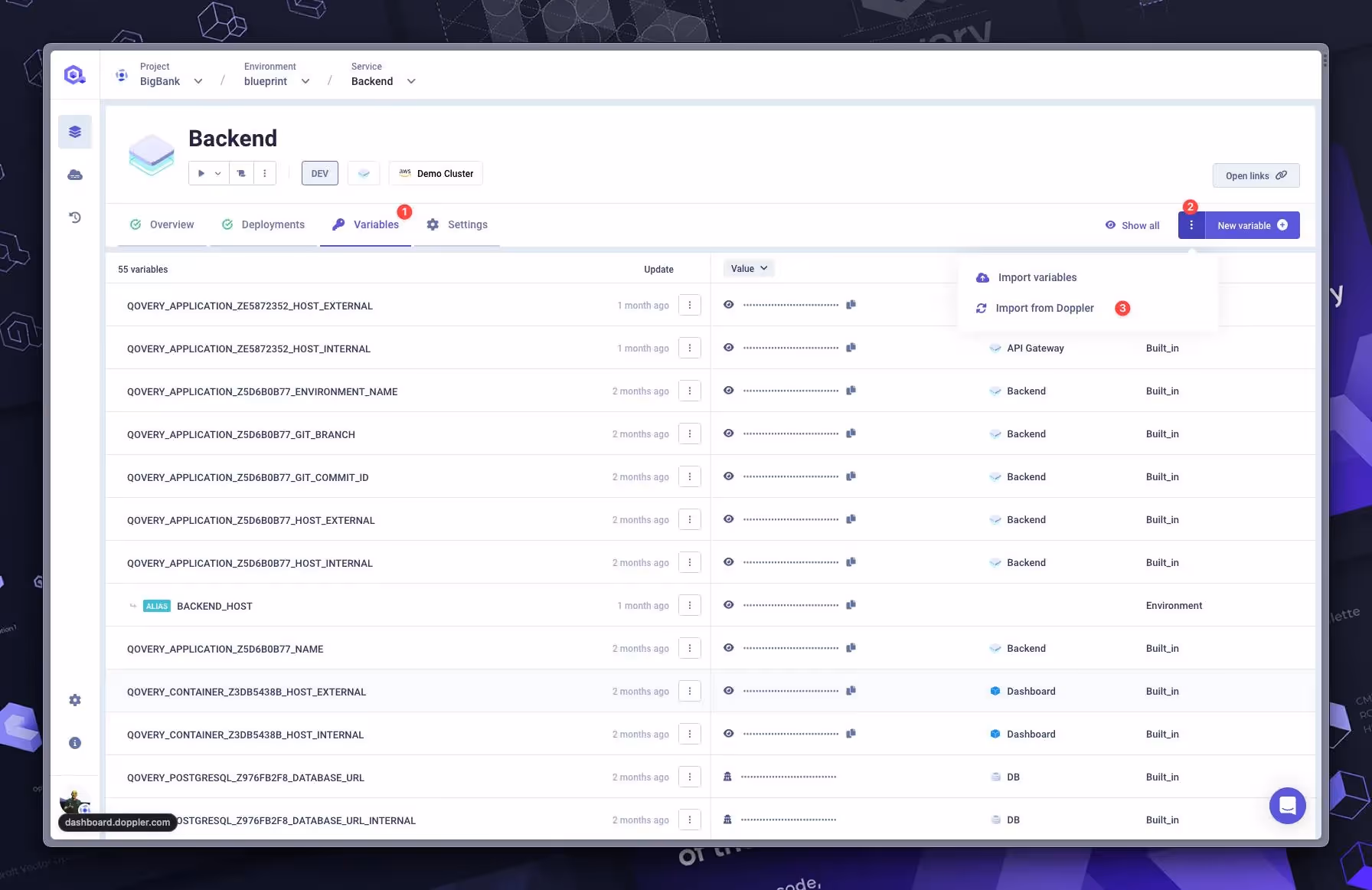Open the Value column dropdown
1372x890 pixels.
pos(749,268)
